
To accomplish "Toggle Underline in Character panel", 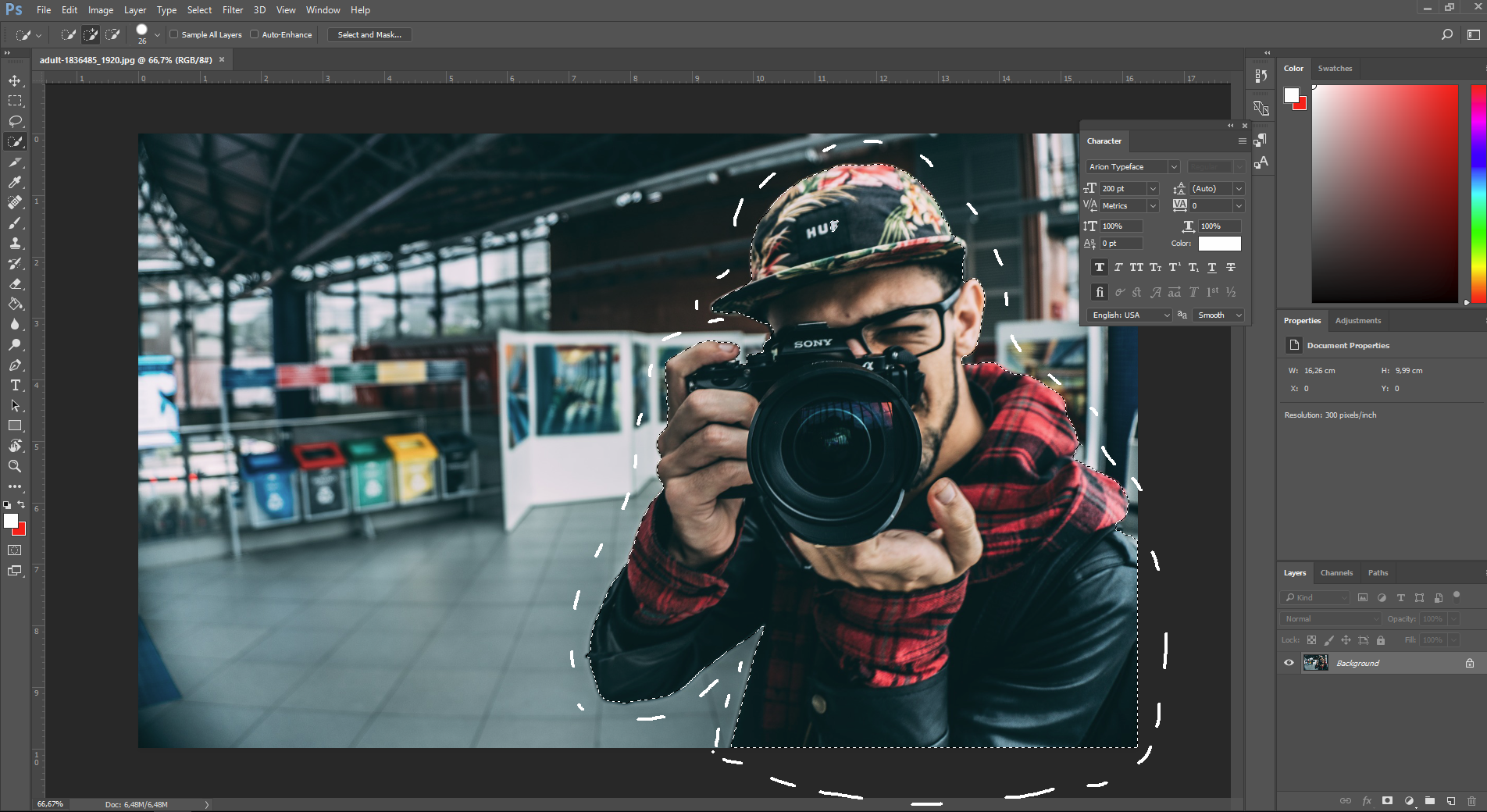I will pos(1212,267).
